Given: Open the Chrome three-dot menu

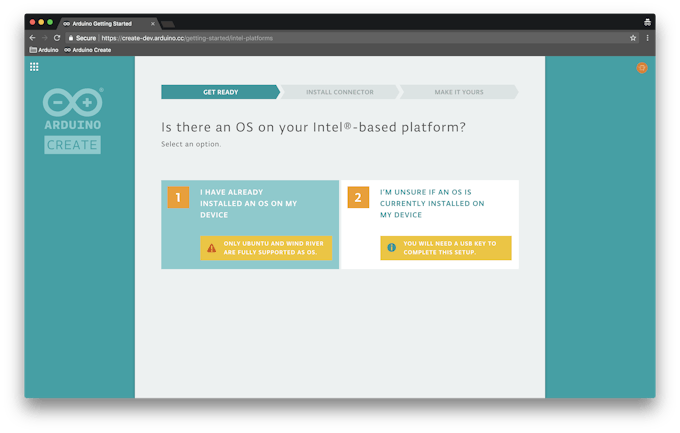Looking at the screenshot, I should pyautogui.click(x=647, y=38).
